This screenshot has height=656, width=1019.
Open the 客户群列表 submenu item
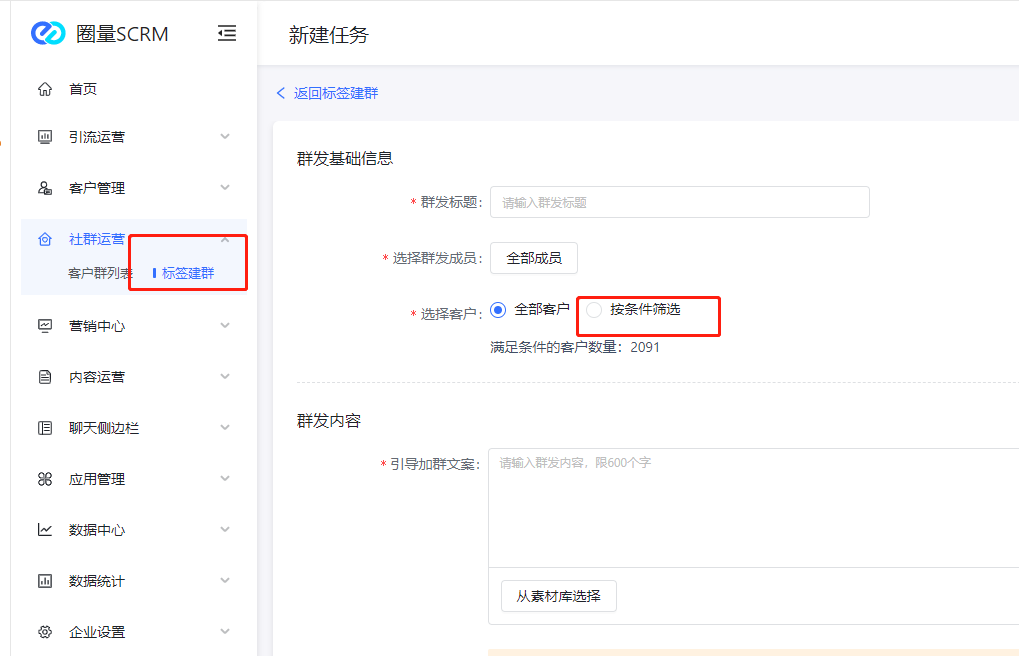(100, 273)
